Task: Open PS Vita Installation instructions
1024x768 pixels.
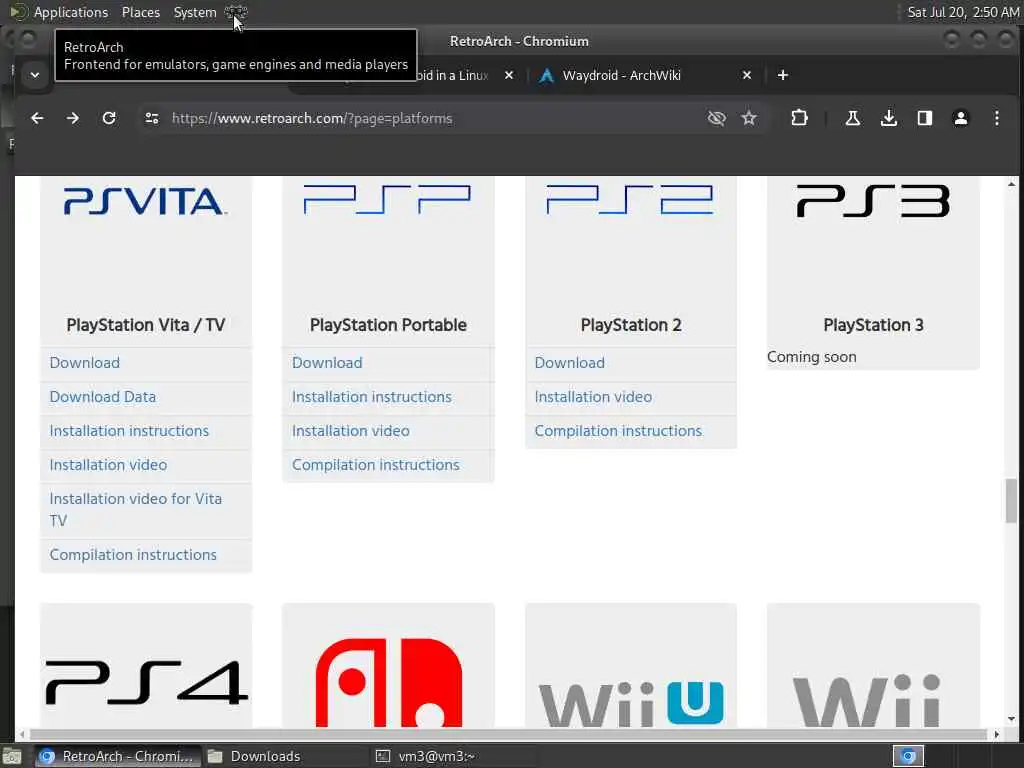Action: [x=129, y=431]
